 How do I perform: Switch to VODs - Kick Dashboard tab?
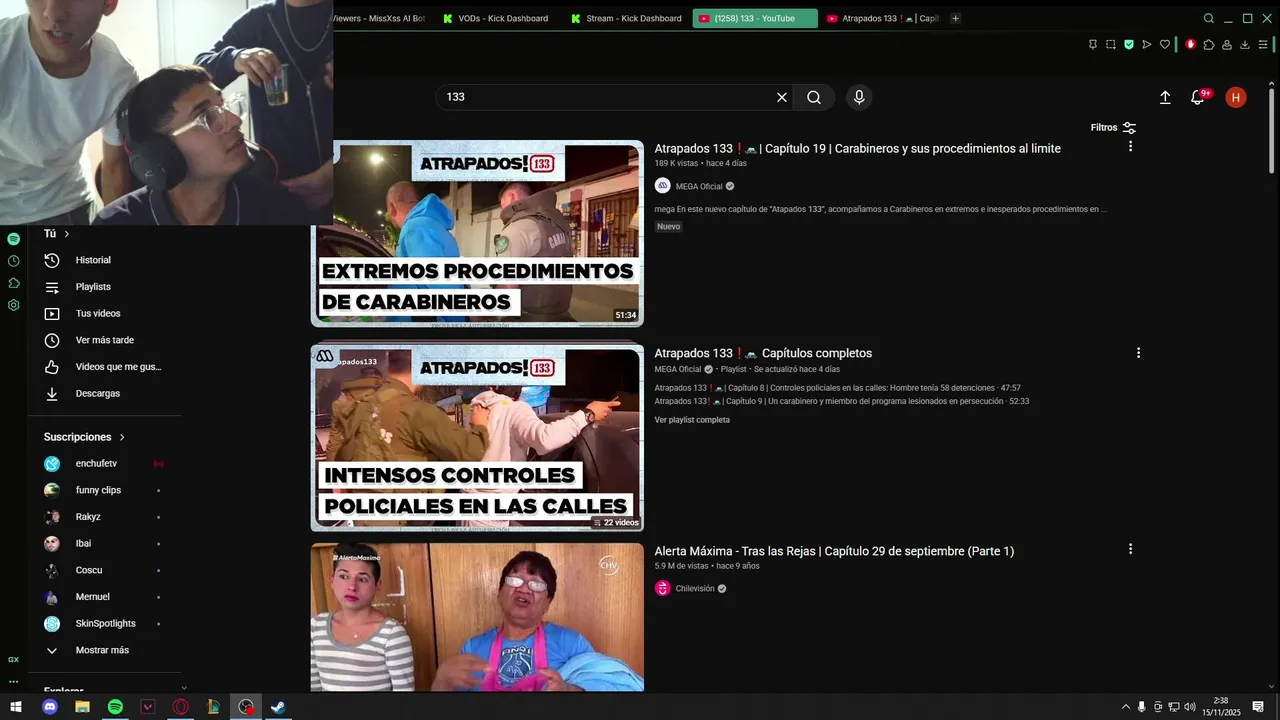495,18
